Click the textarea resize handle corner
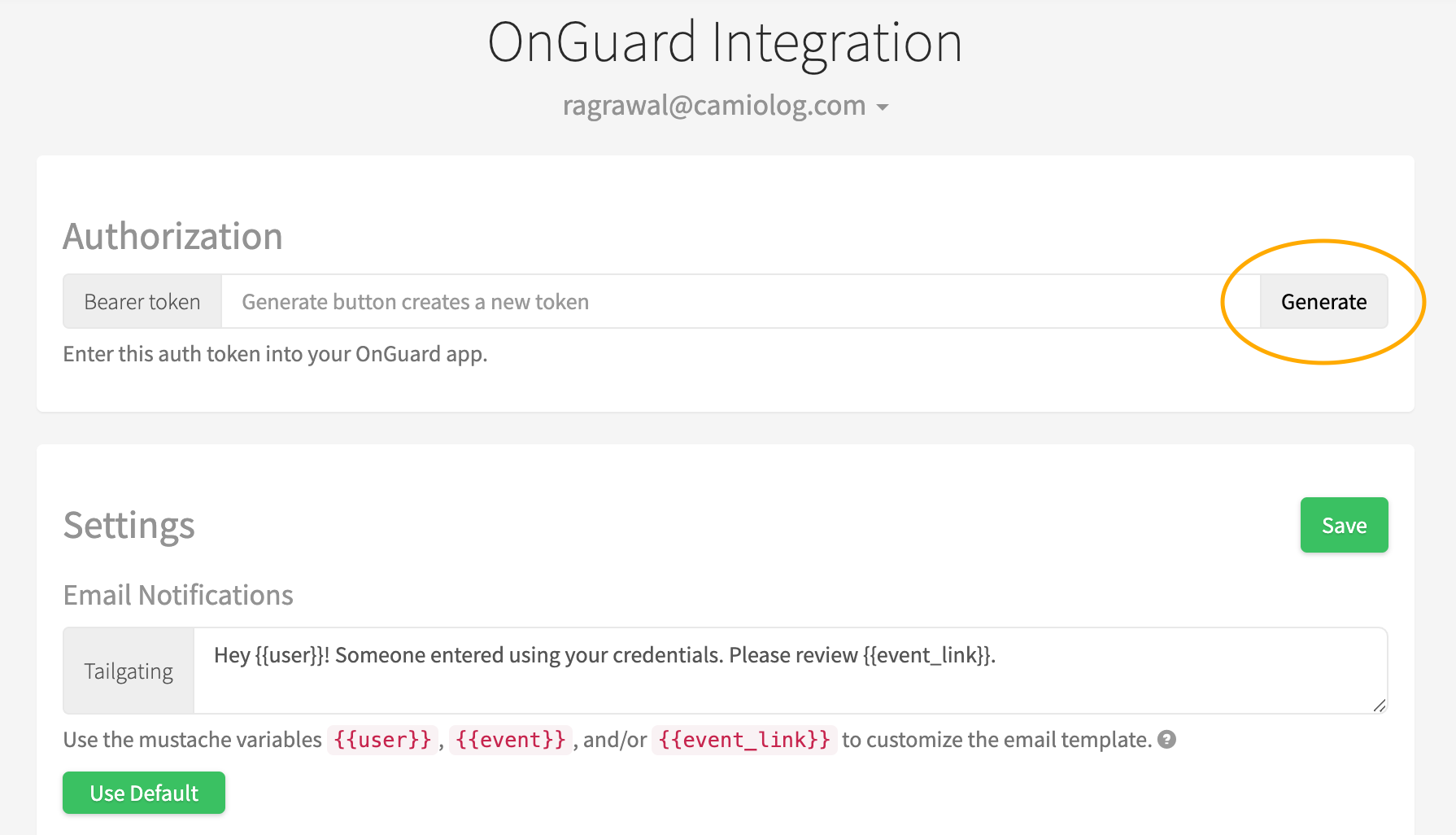The image size is (1456, 835). point(1380,706)
